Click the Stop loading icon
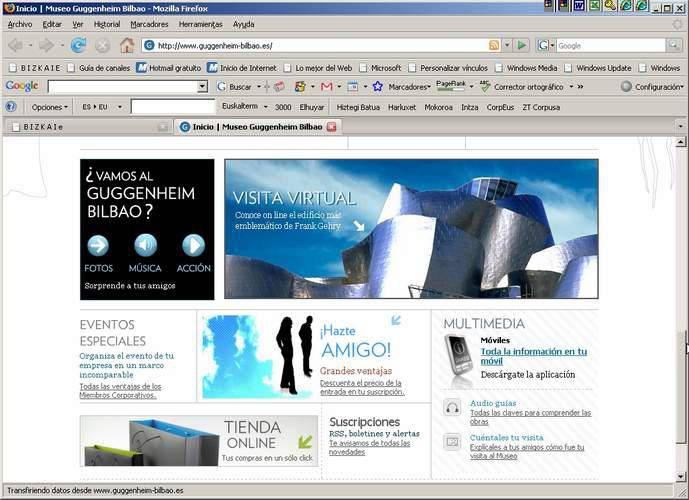Screen dimensions: 689x500 tap(102, 46)
